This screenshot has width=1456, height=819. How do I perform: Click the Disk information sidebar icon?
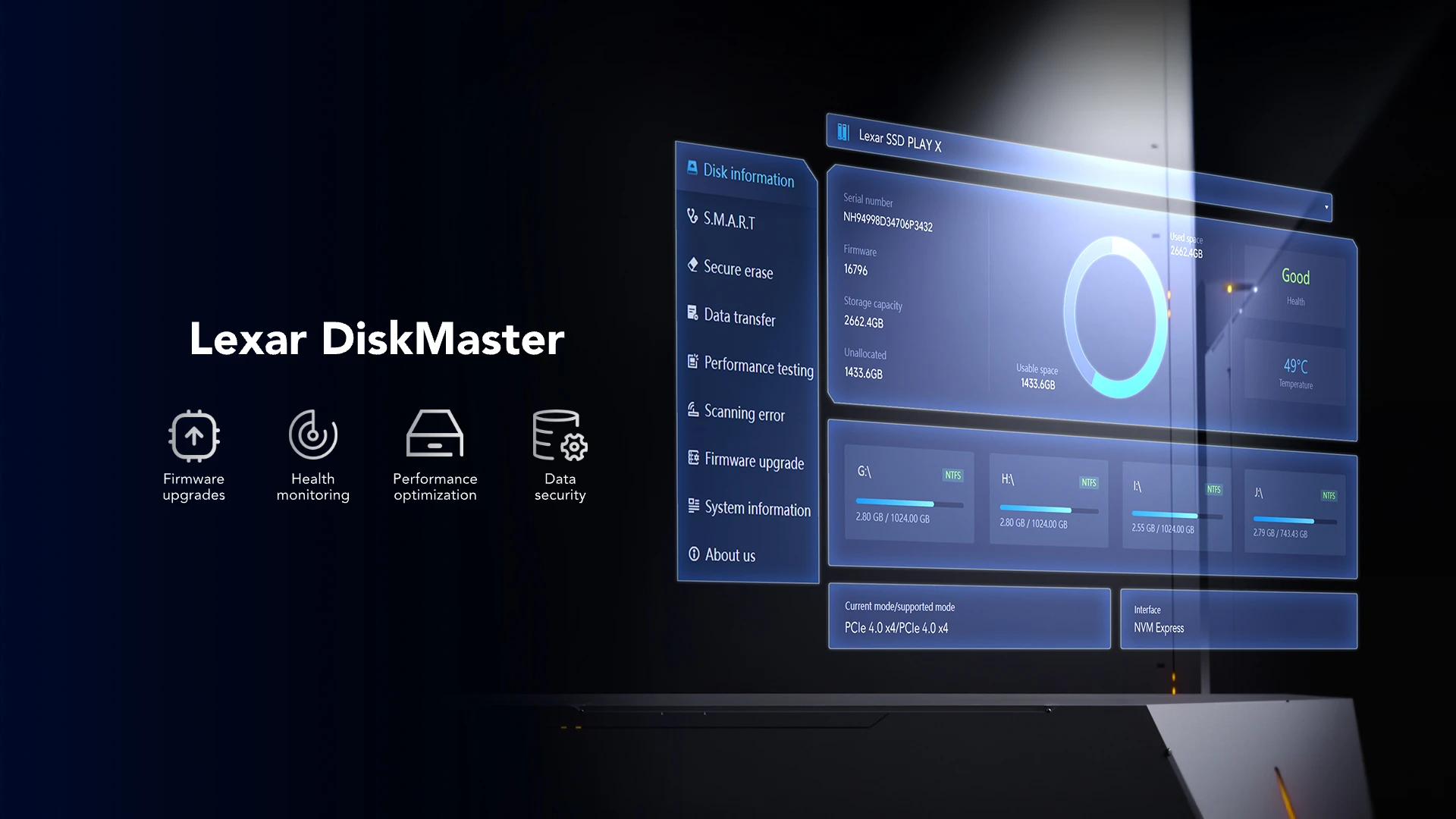[692, 168]
